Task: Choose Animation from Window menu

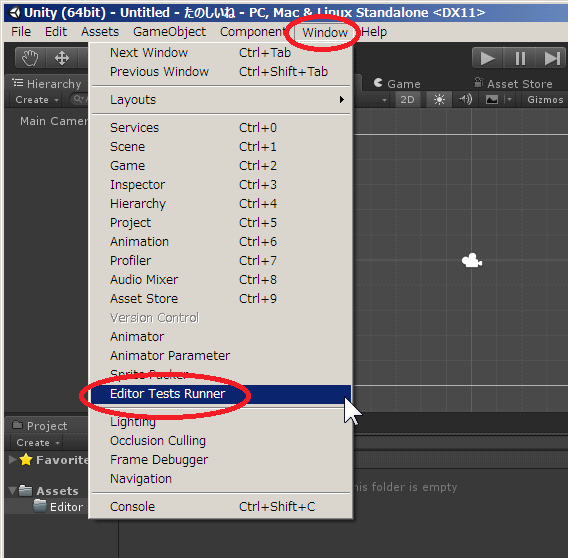Action: (221, 242)
